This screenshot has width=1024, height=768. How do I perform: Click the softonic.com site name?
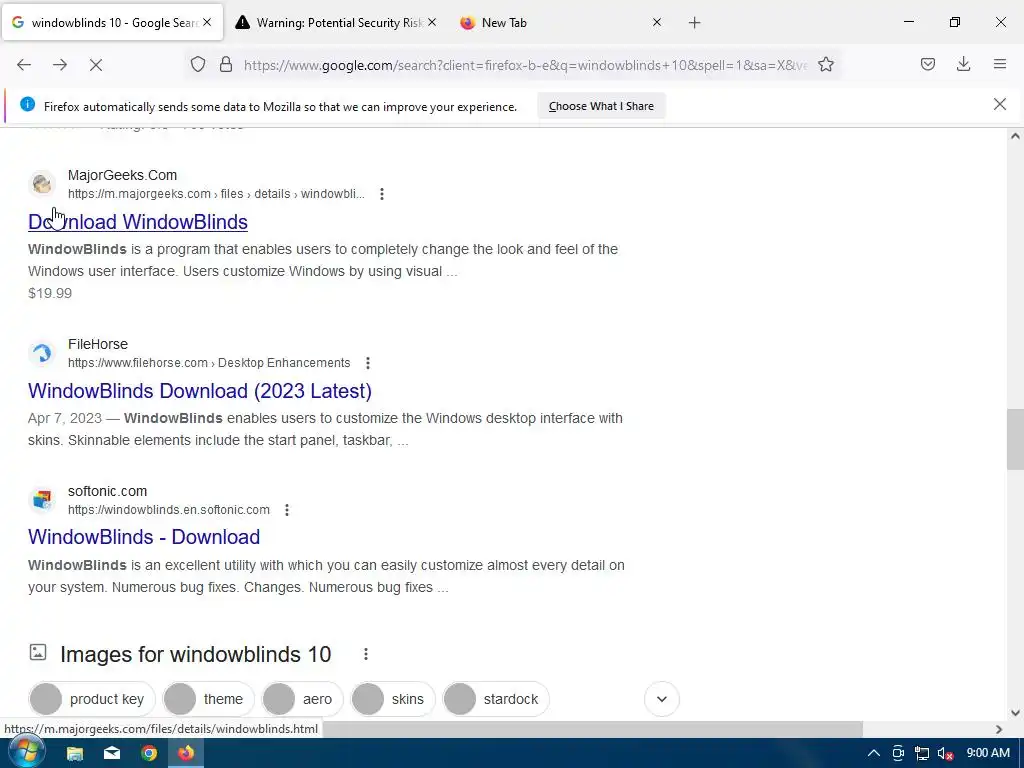pos(108,491)
